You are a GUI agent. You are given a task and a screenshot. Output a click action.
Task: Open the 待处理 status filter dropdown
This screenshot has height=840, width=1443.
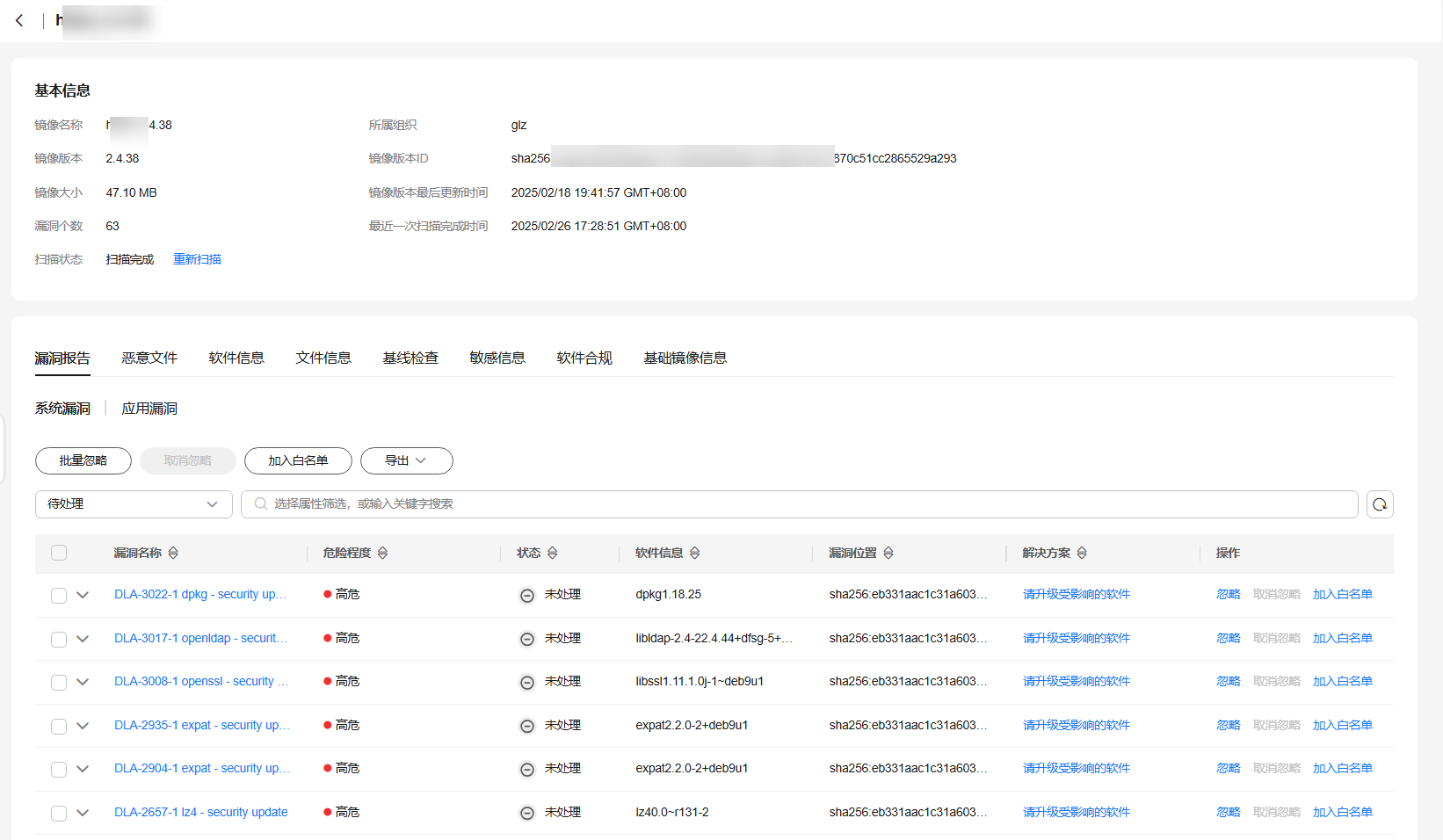(134, 504)
